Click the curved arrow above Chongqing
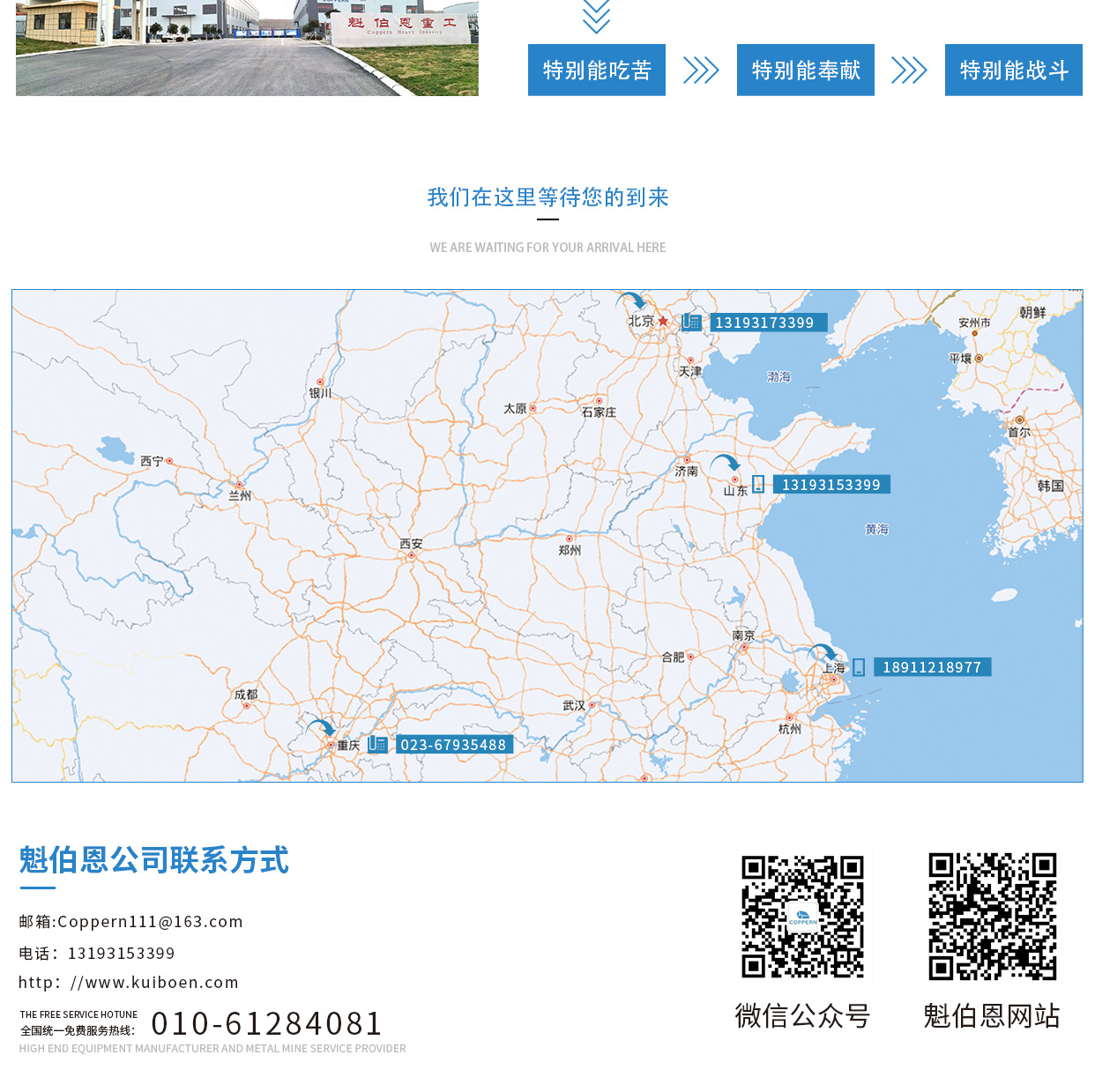The height and width of the screenshot is (1092, 1095). click(x=321, y=727)
